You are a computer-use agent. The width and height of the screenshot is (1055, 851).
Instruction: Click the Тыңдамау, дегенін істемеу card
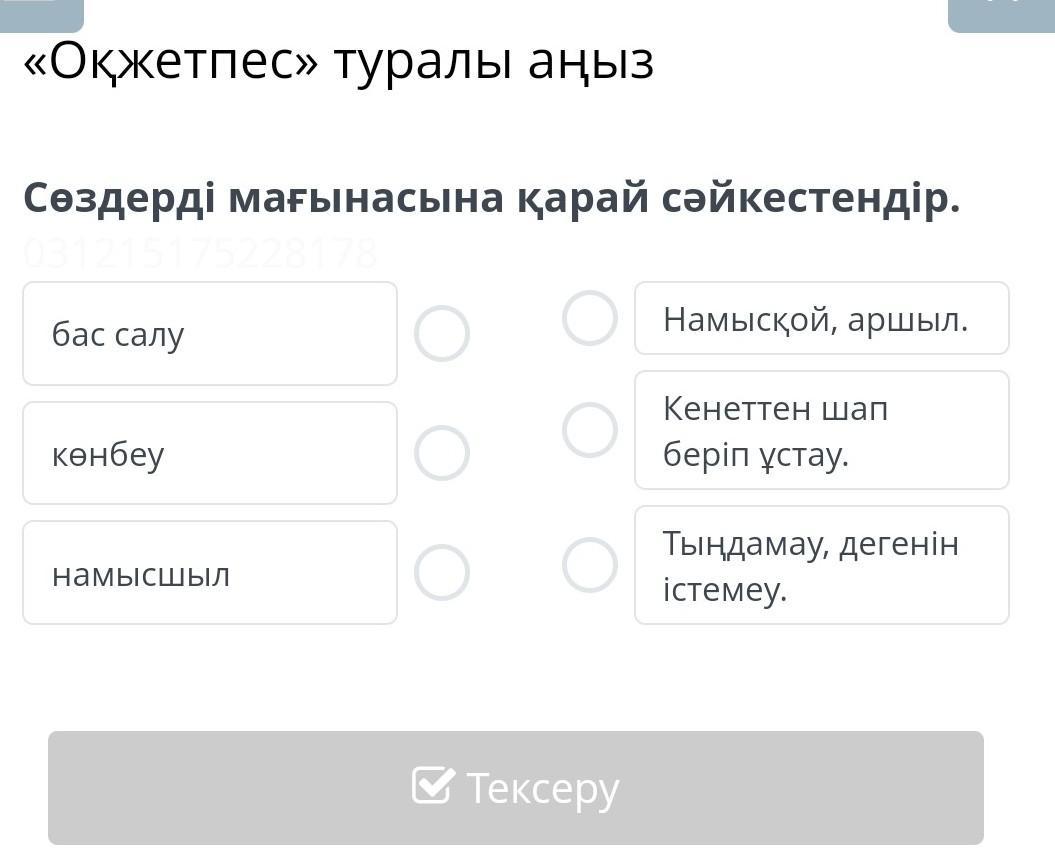pyautogui.click(x=821, y=566)
